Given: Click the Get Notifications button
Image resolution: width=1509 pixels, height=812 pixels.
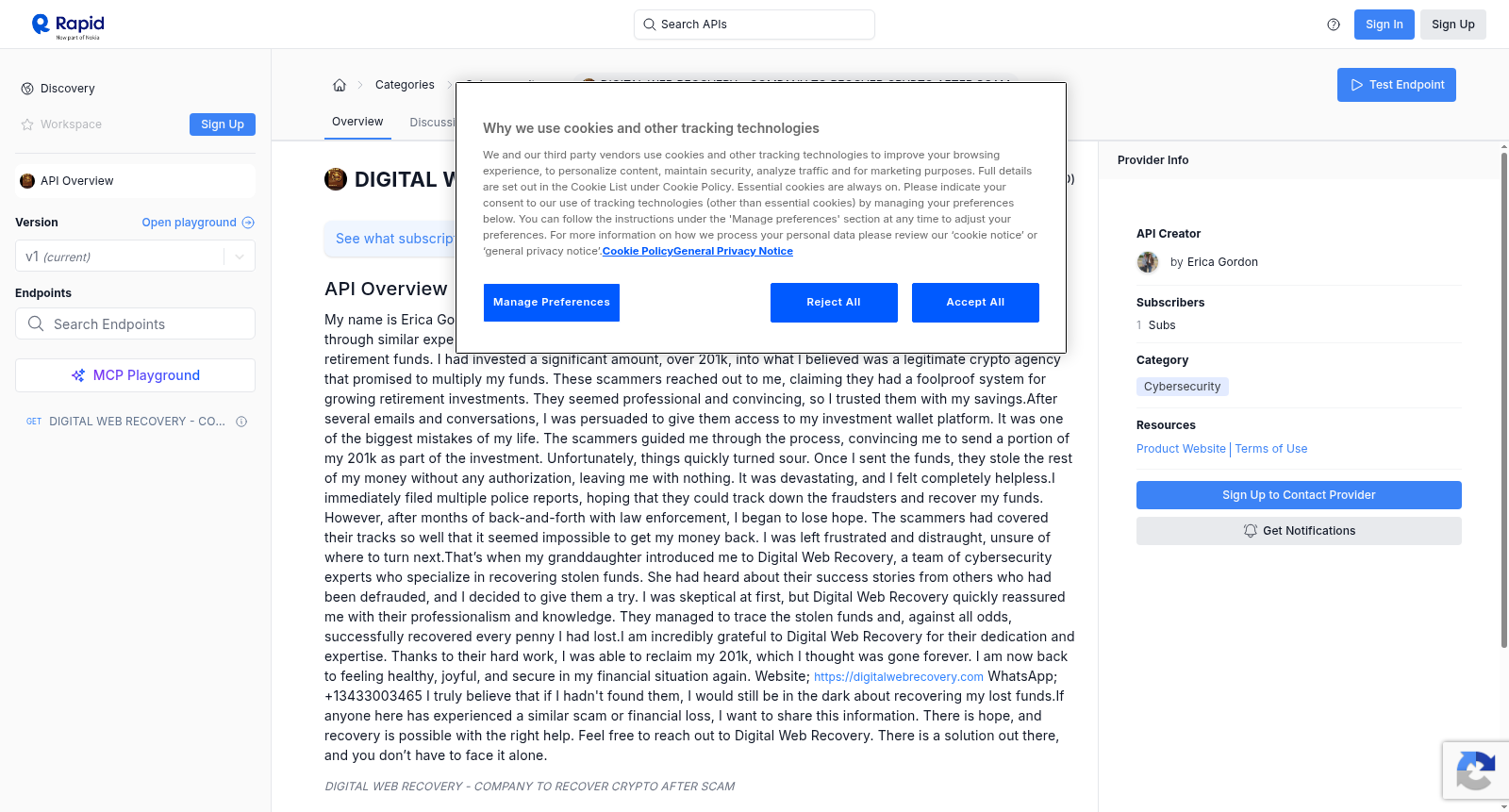Looking at the screenshot, I should coord(1299,531).
